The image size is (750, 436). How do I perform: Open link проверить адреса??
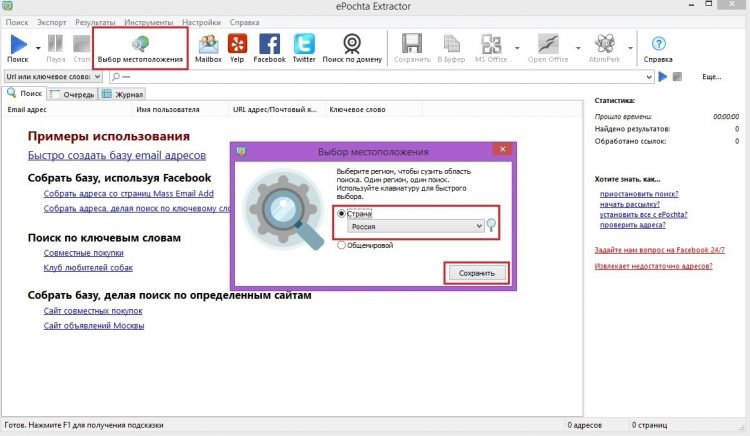(632, 225)
